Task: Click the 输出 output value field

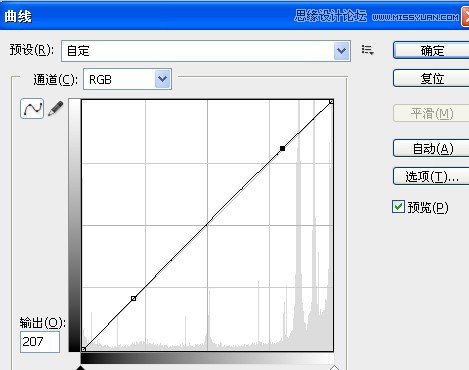Action: coord(40,342)
